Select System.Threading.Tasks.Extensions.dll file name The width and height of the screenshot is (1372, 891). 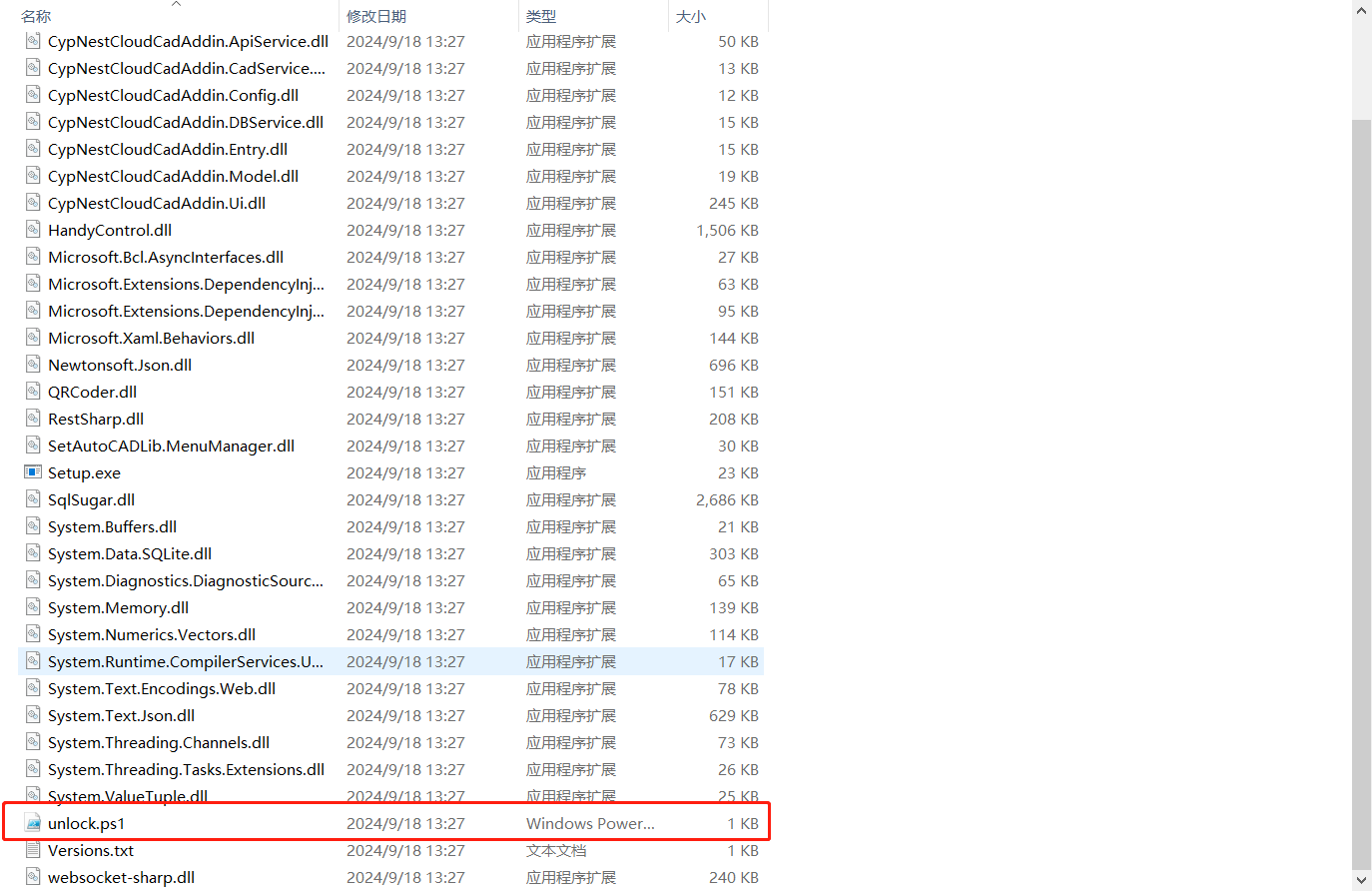[187, 769]
